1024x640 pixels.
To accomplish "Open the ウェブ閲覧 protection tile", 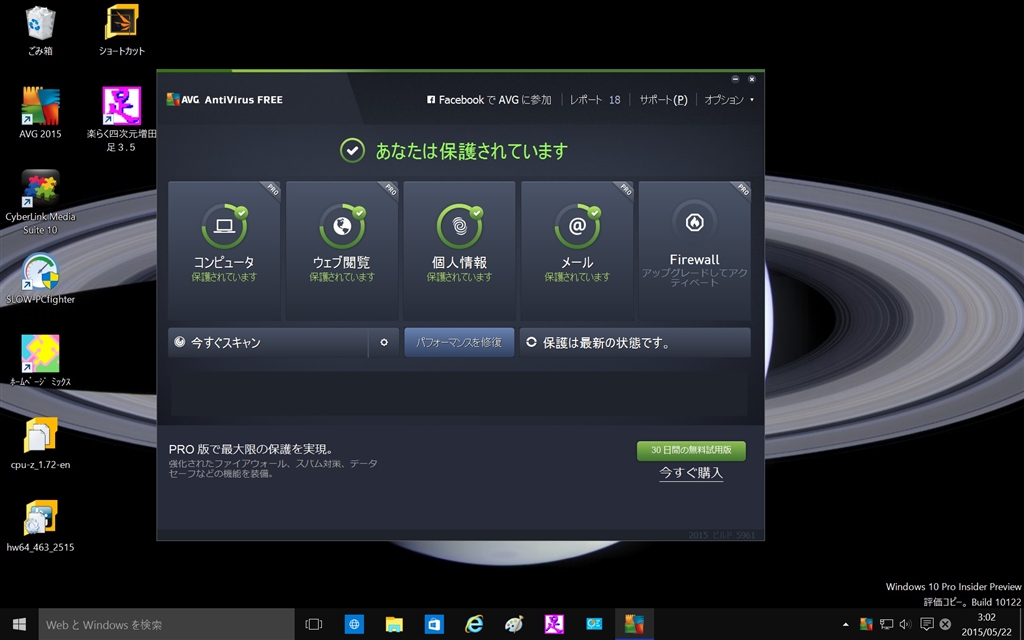I will click(x=342, y=251).
